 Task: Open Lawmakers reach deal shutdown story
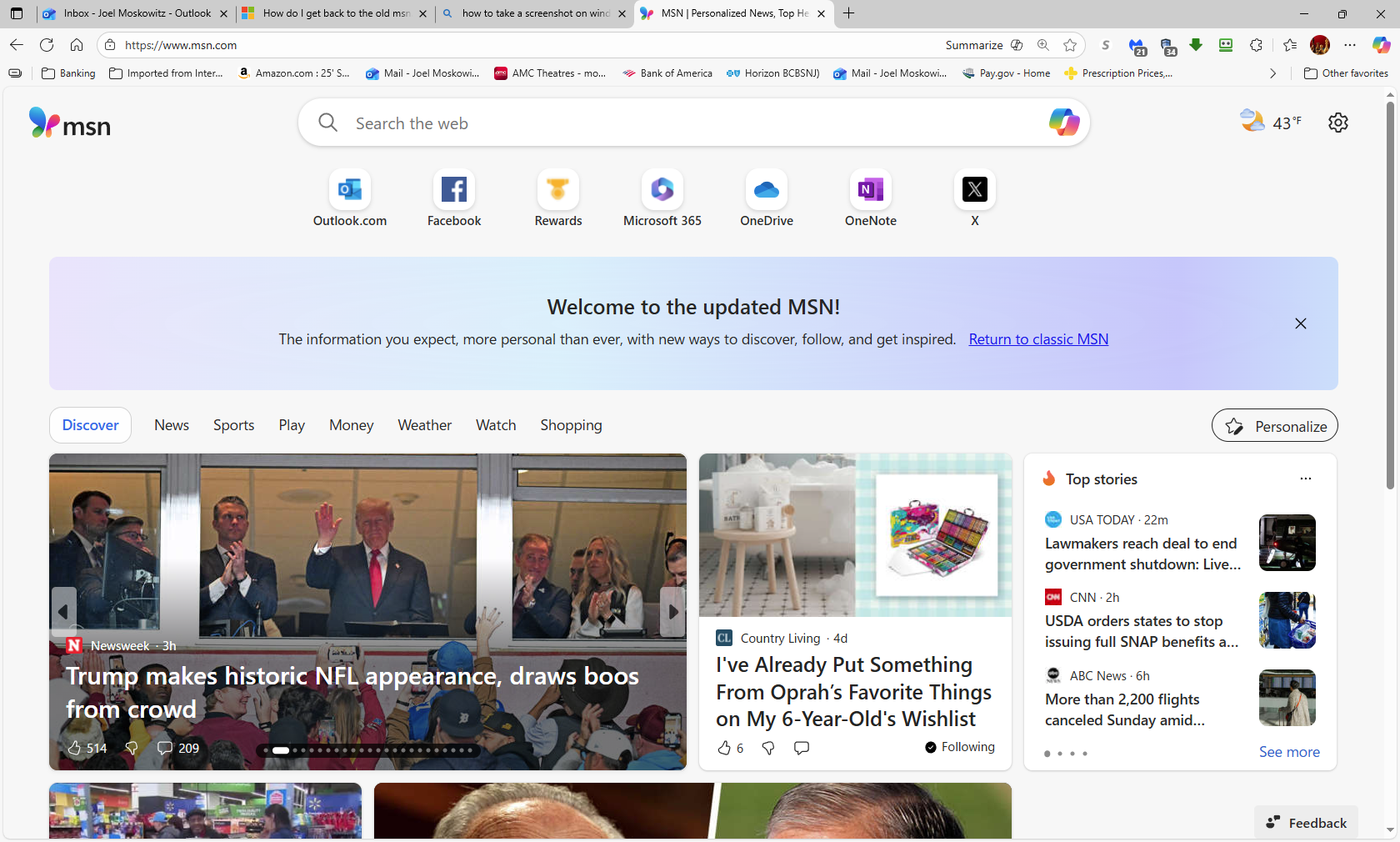coord(1142,554)
